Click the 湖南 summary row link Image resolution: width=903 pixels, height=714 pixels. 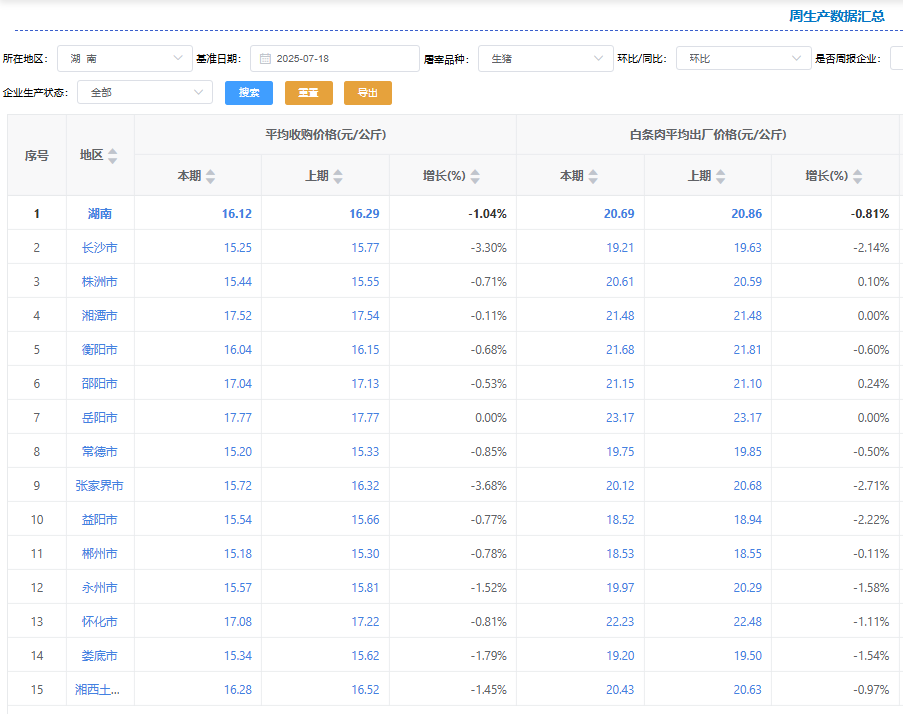(100, 213)
